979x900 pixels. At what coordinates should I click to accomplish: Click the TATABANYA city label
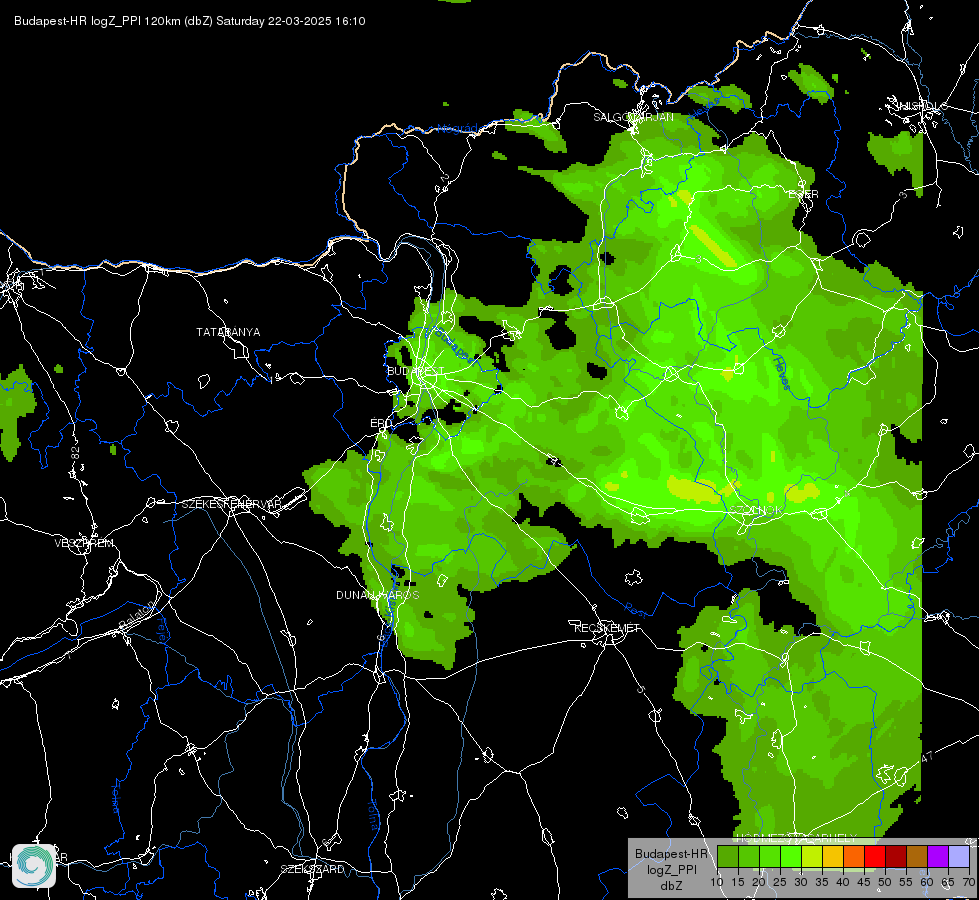[x=228, y=332]
